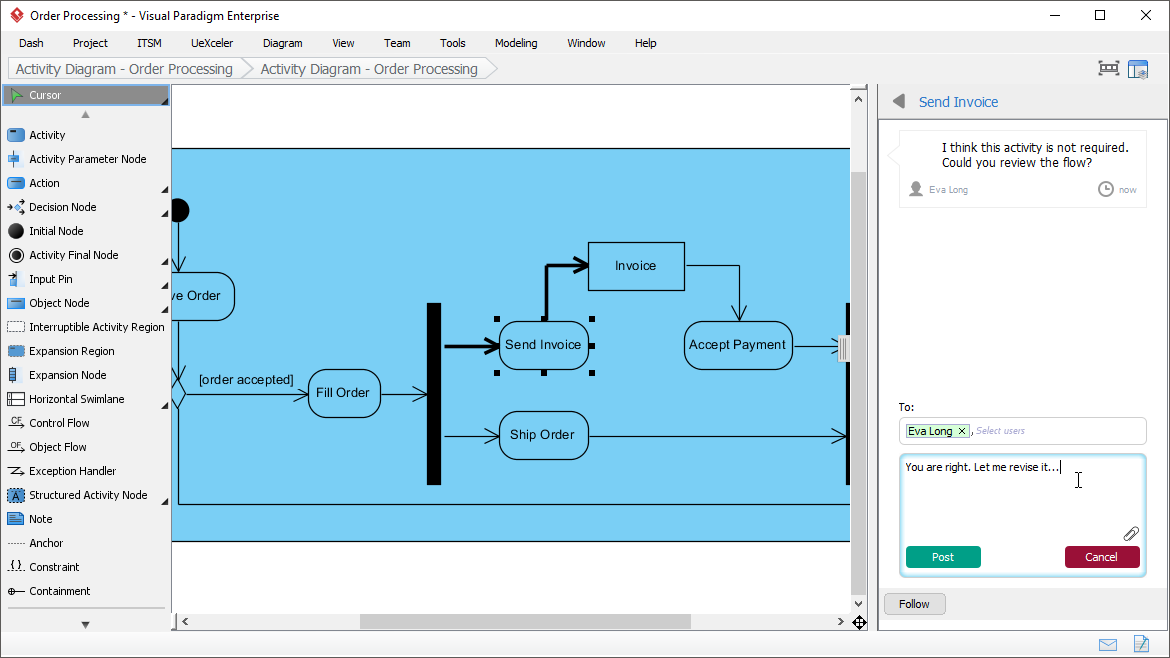Expand Activity Final Node variants arrow
The width and height of the screenshot is (1170, 658).
coord(165,262)
